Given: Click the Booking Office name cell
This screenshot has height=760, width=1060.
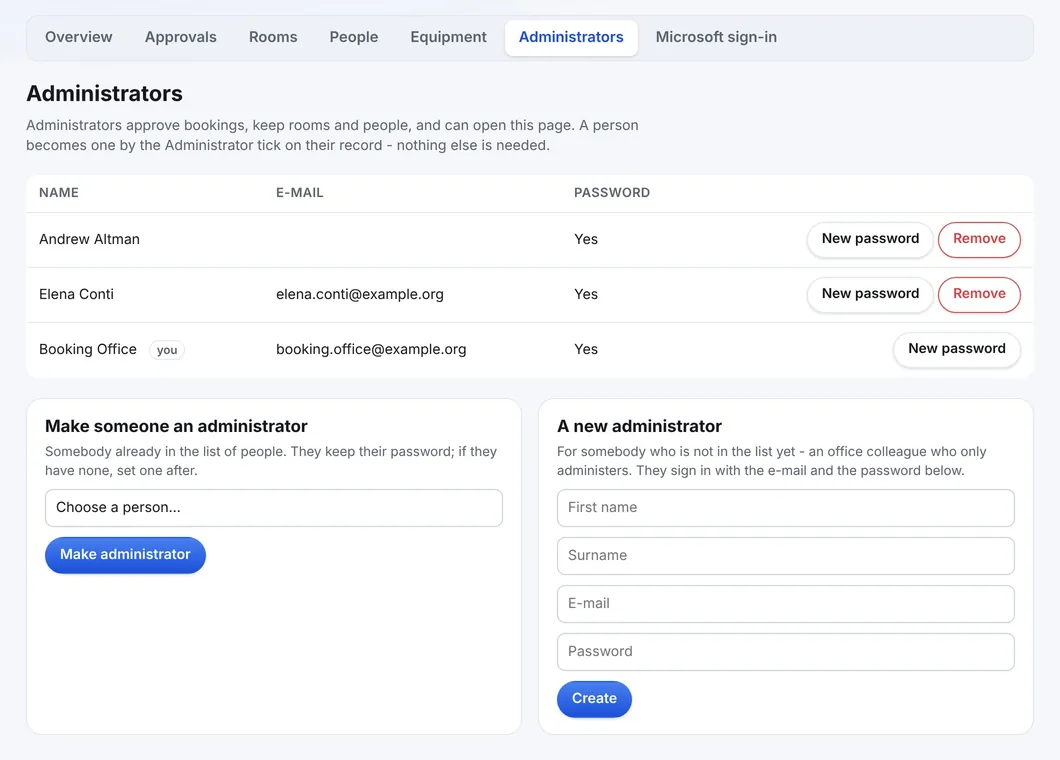Looking at the screenshot, I should (88, 349).
